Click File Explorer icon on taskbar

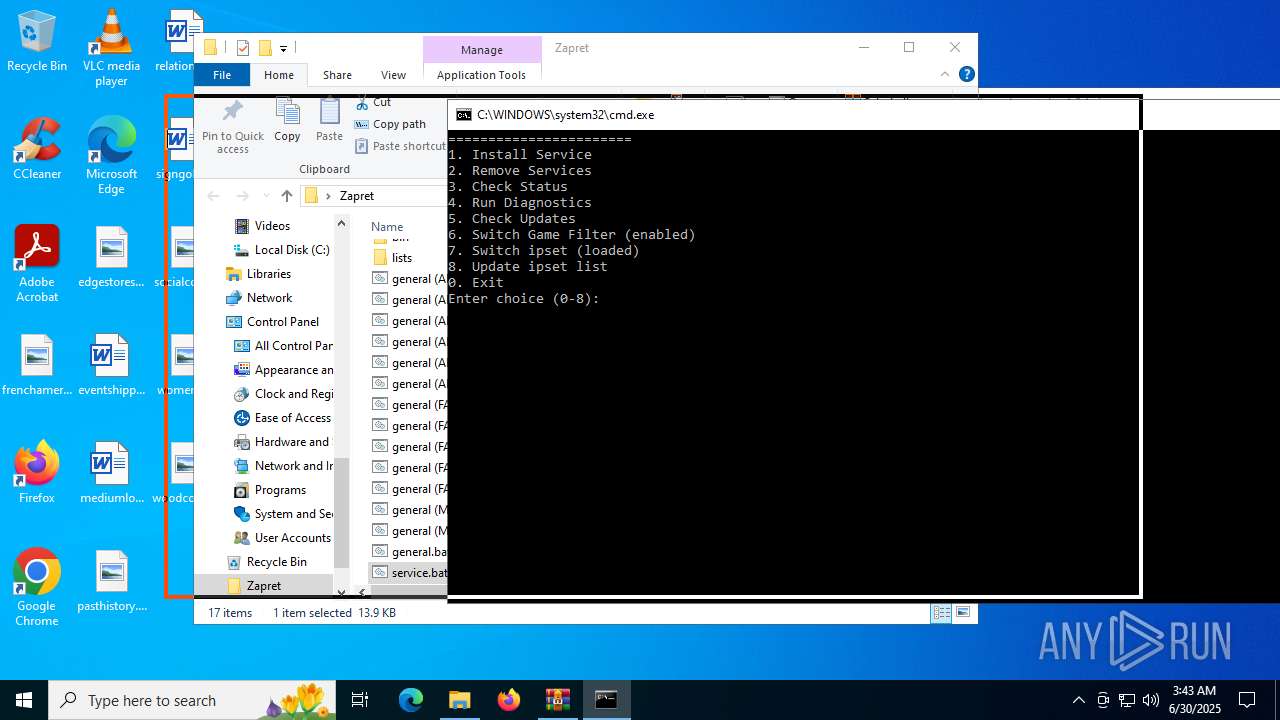click(x=459, y=700)
